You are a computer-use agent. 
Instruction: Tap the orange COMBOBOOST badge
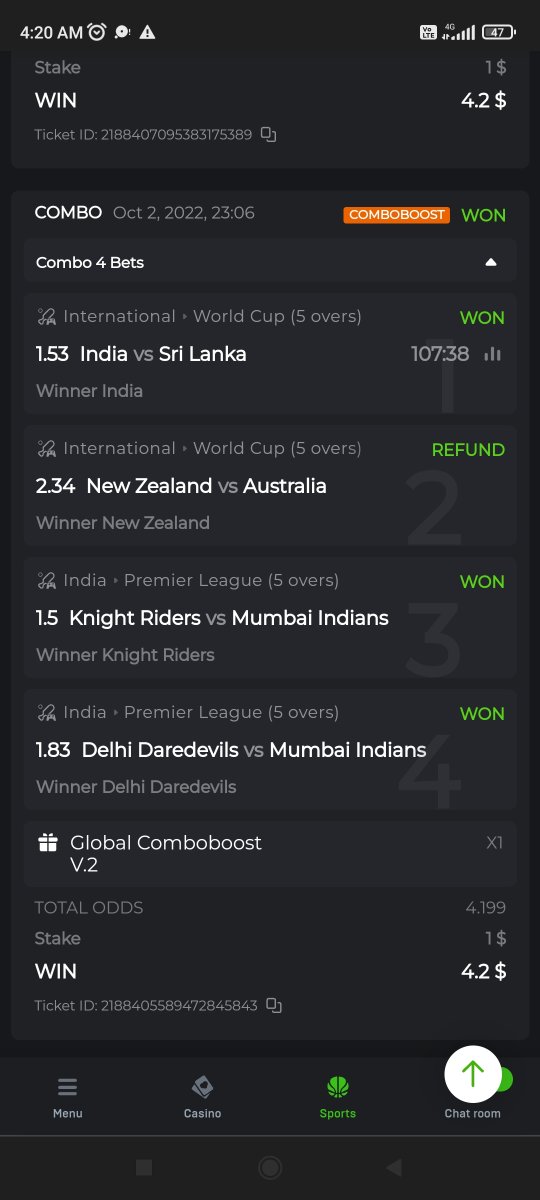pyautogui.click(x=397, y=215)
